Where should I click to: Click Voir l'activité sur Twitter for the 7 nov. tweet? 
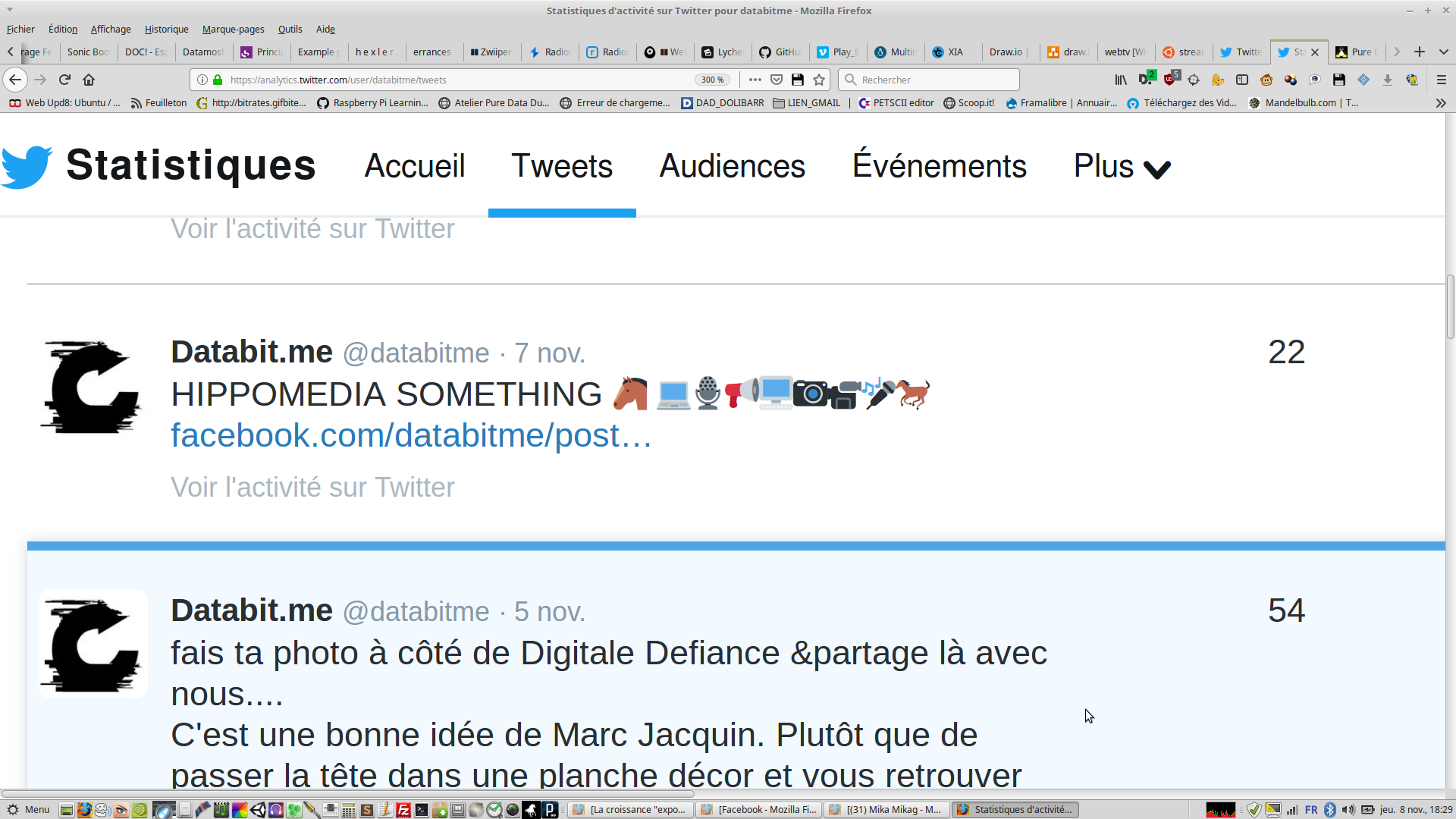(x=312, y=488)
